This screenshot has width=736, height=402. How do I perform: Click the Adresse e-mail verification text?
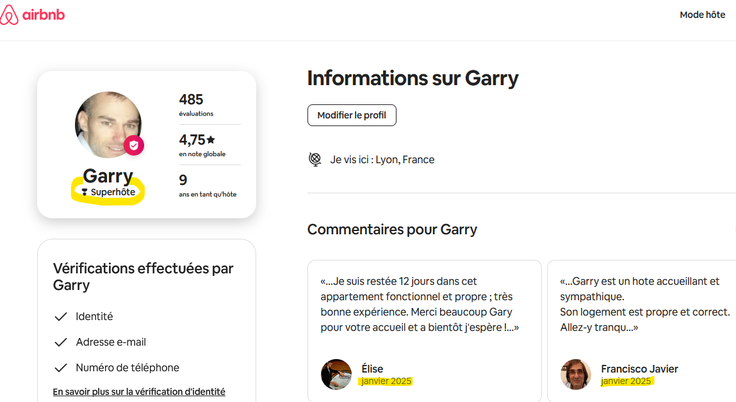pyautogui.click(x=111, y=342)
